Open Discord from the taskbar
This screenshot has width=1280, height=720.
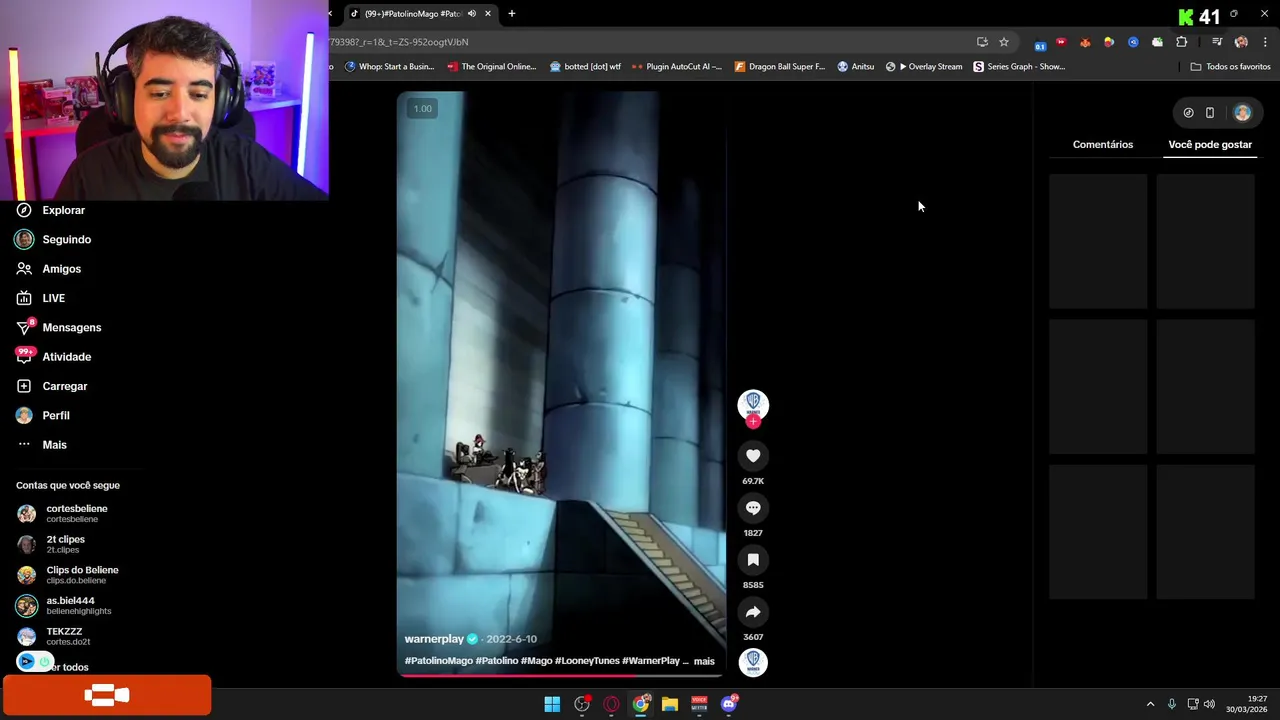point(729,704)
